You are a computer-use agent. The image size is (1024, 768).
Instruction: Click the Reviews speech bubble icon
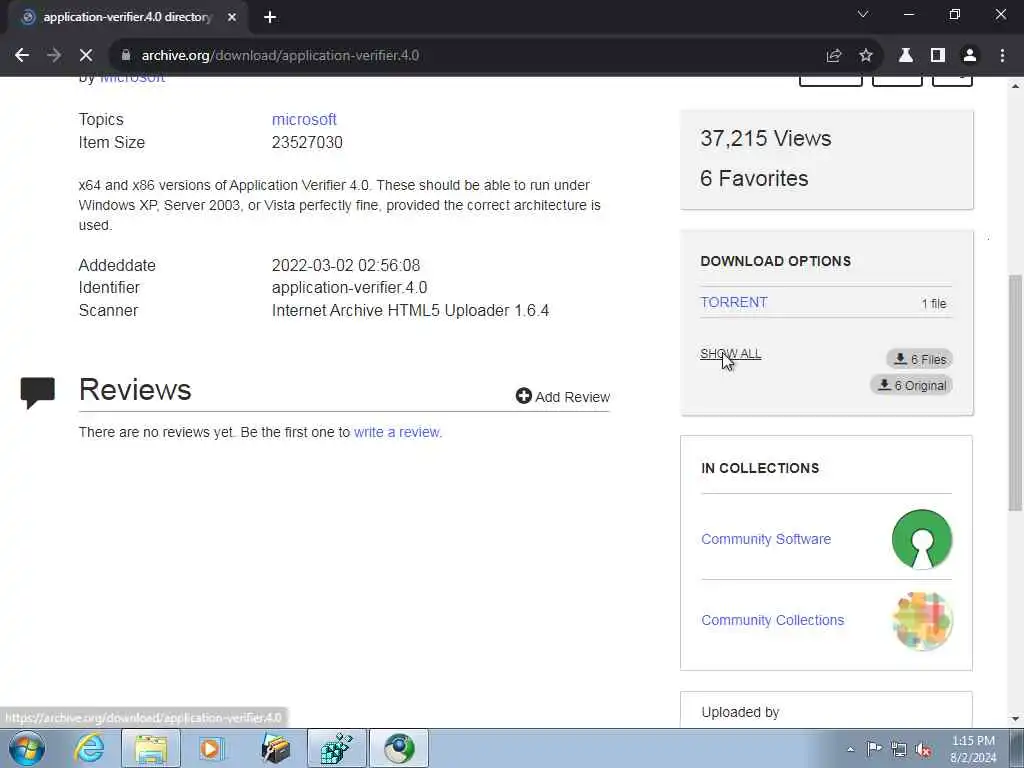click(x=37, y=392)
